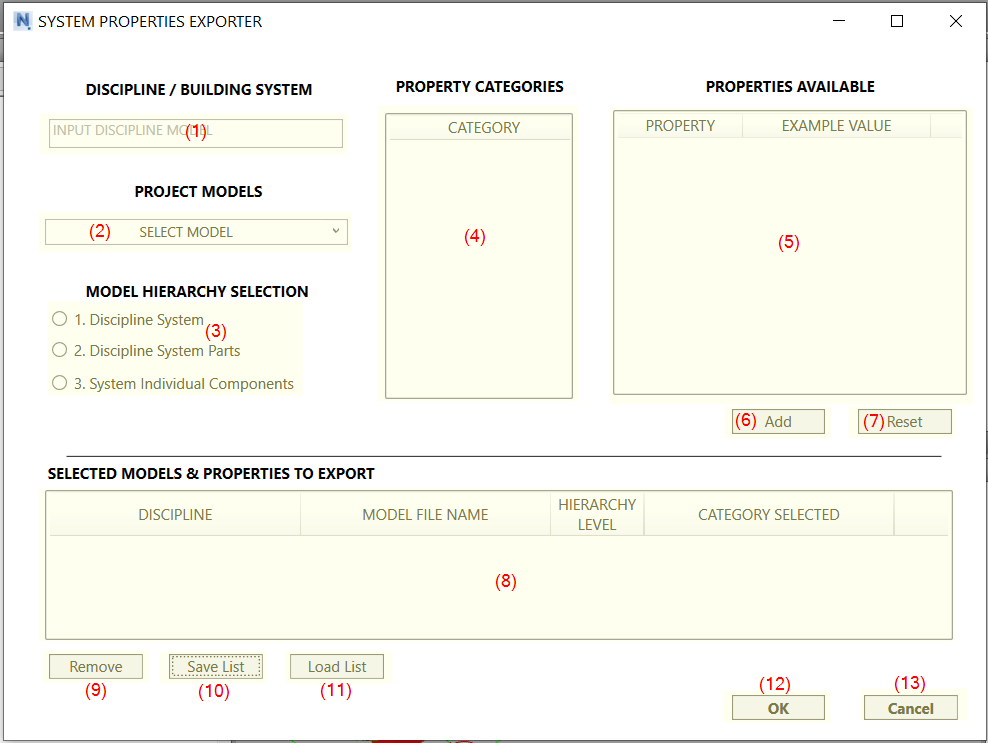Save the export list with Save List

click(216, 666)
